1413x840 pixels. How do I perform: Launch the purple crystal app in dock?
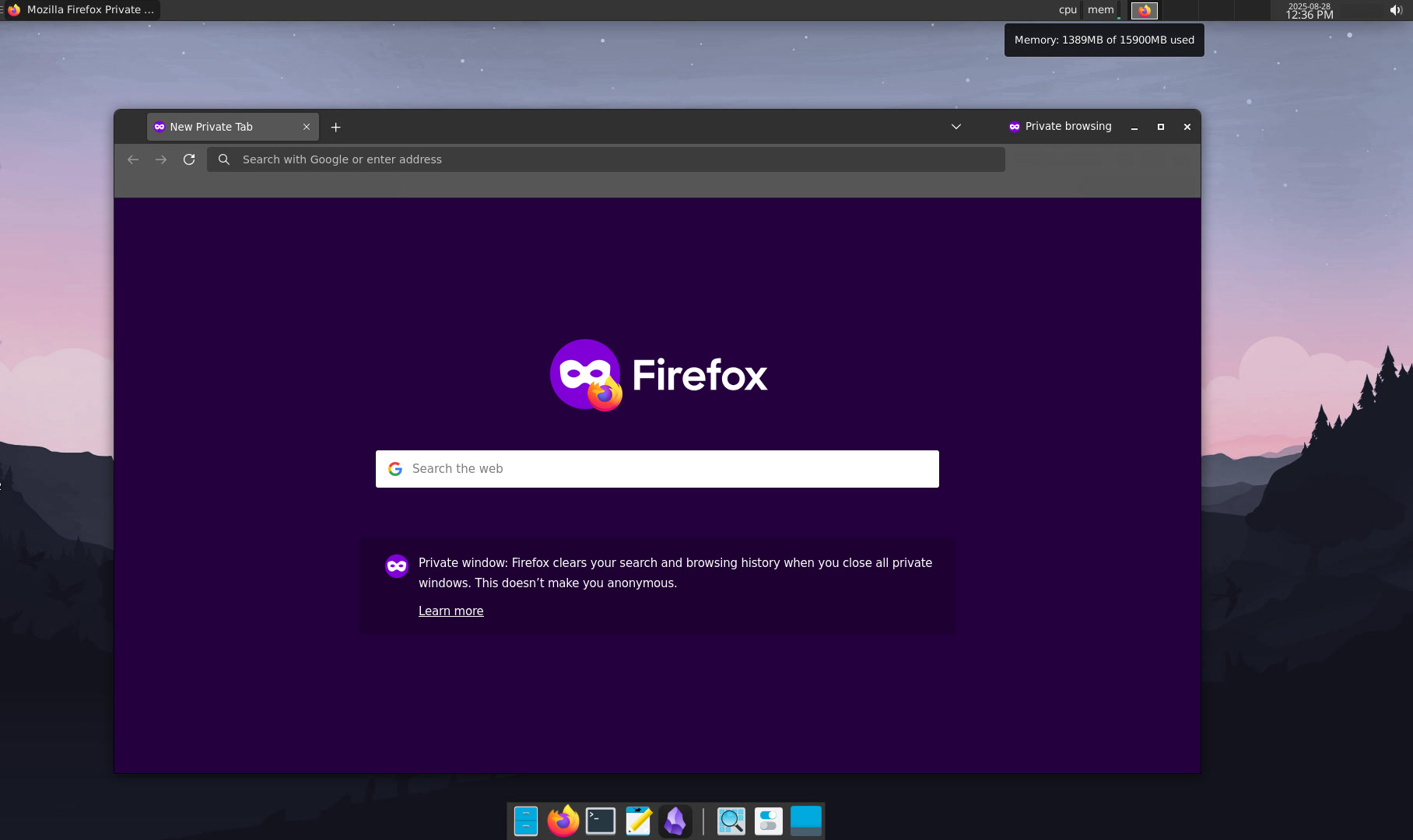coord(675,821)
